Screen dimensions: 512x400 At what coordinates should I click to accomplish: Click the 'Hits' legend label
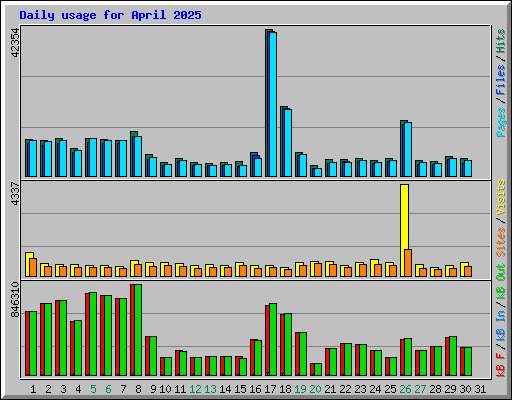tap(500, 41)
